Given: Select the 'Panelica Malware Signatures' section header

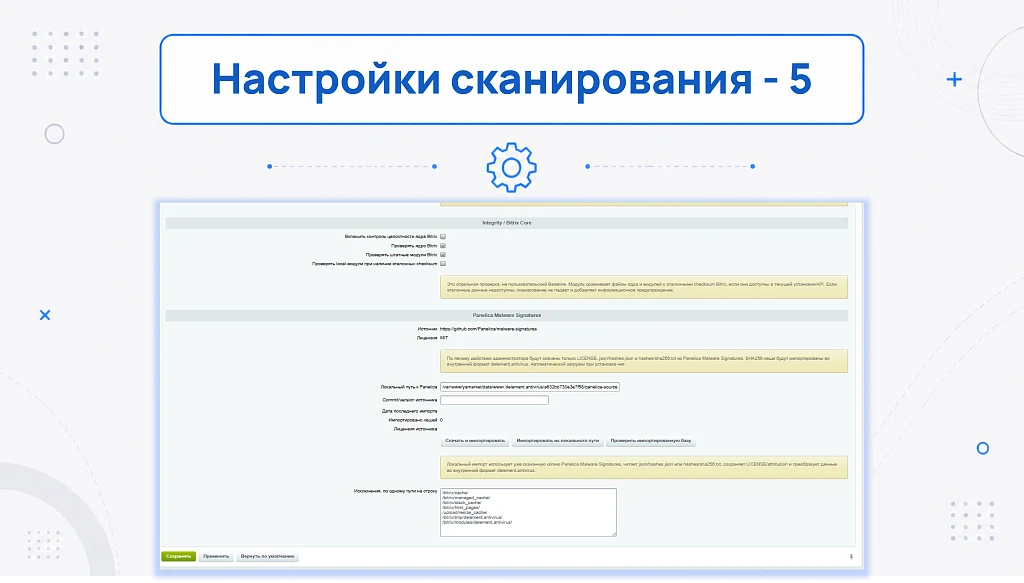Looking at the screenshot, I should pyautogui.click(x=507, y=315).
